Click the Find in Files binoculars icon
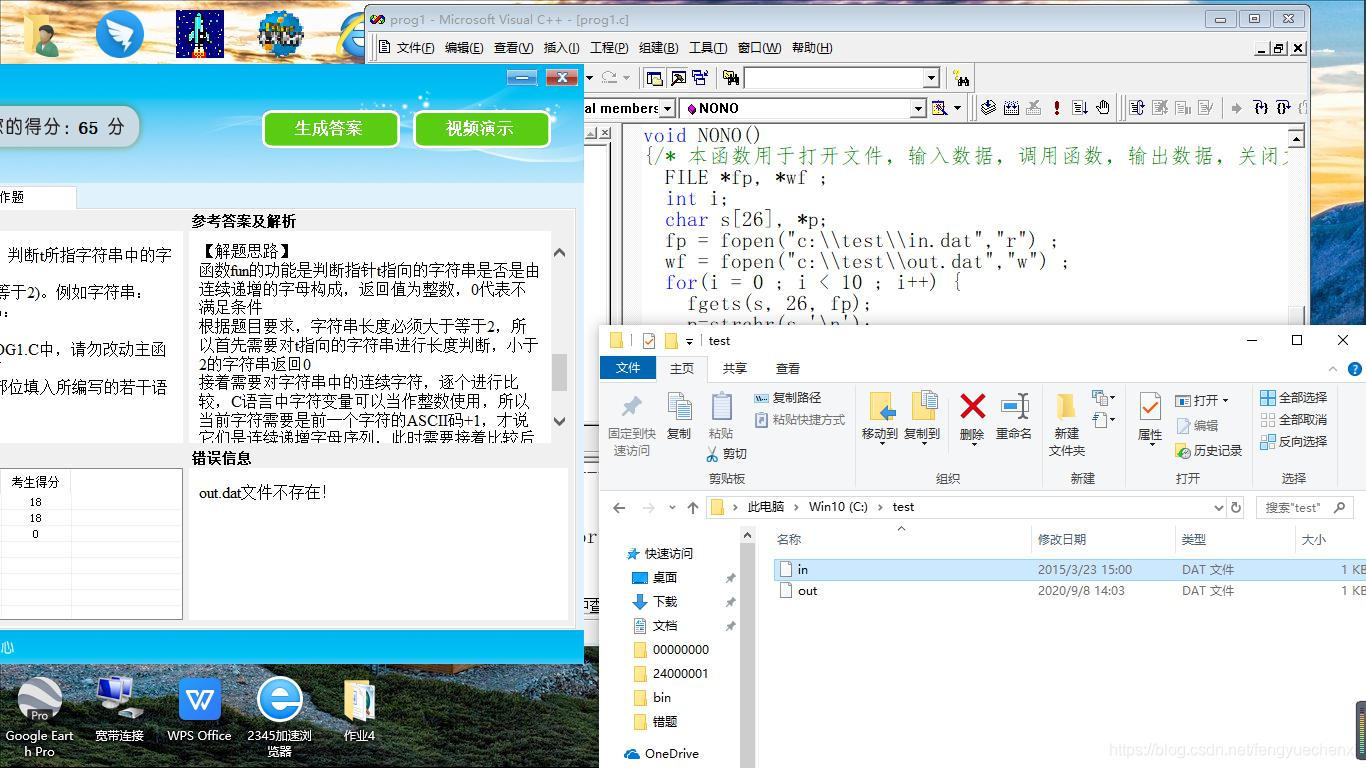Screen dimensions: 1366x768 pyautogui.click(x=731, y=78)
